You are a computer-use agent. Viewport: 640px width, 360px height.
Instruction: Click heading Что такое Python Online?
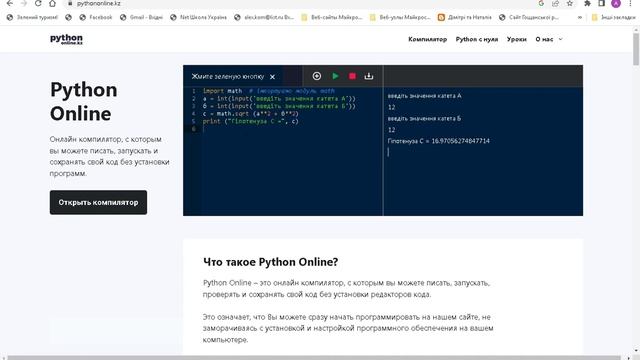[x=271, y=262]
